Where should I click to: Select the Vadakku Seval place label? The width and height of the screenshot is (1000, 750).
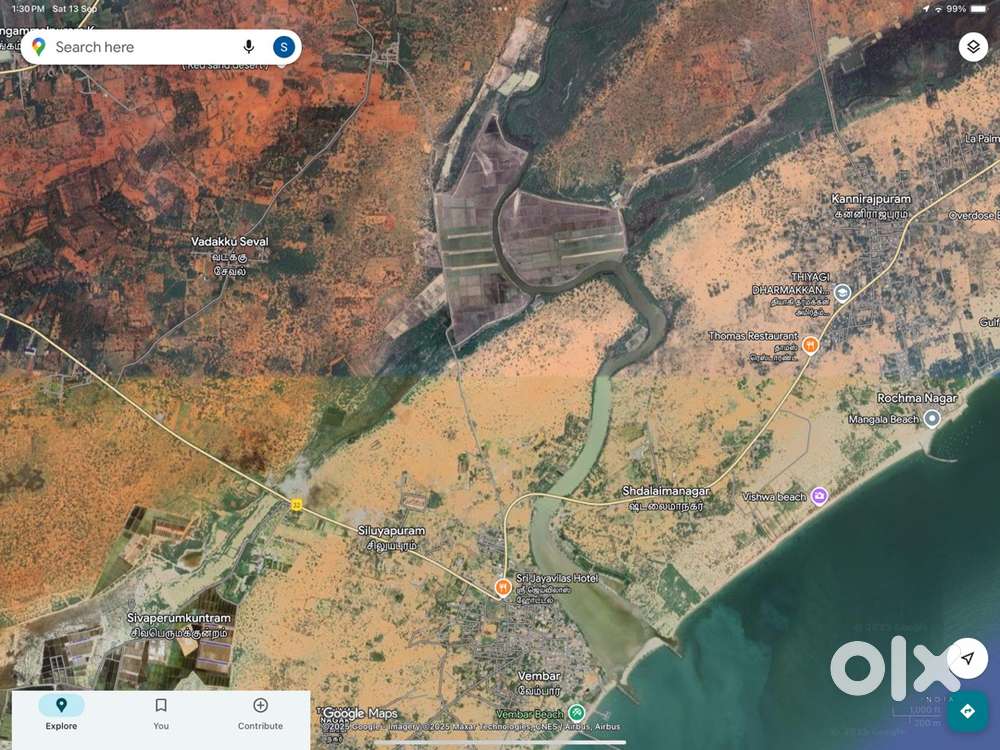[x=230, y=242]
